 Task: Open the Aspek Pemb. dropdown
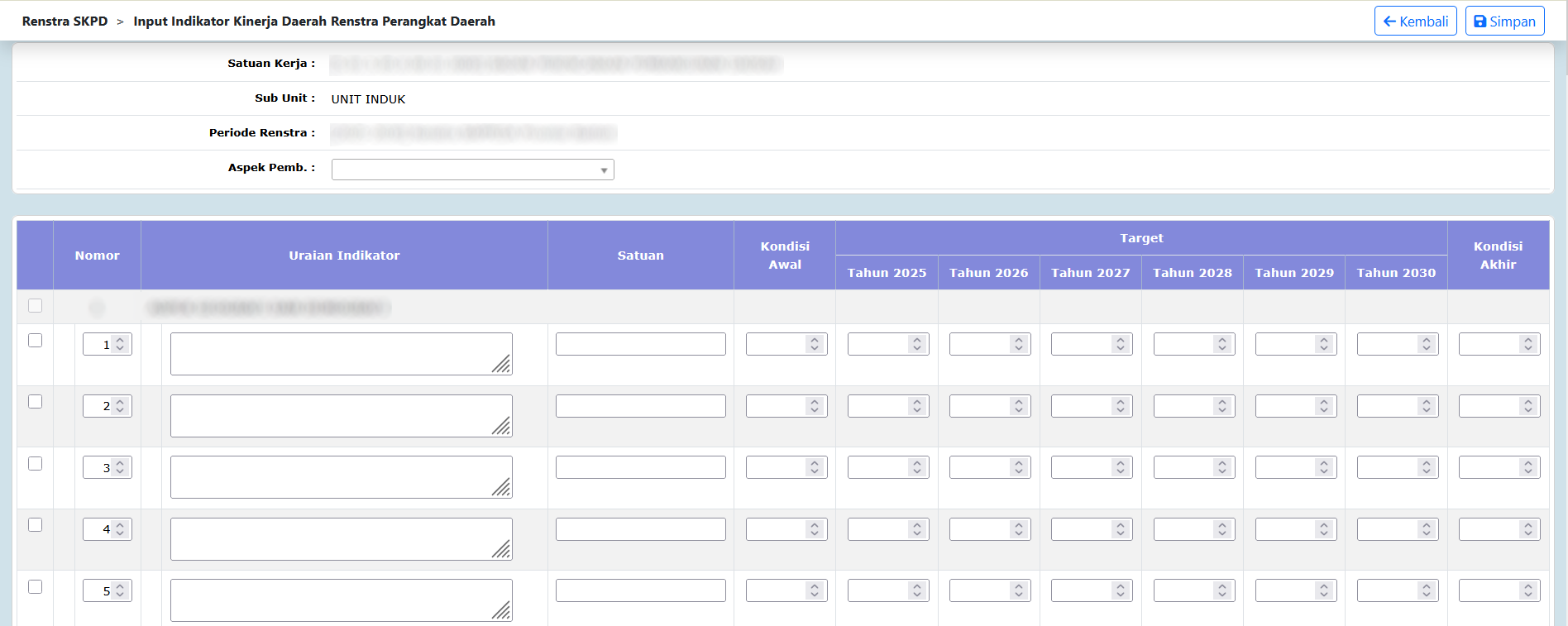coord(472,170)
